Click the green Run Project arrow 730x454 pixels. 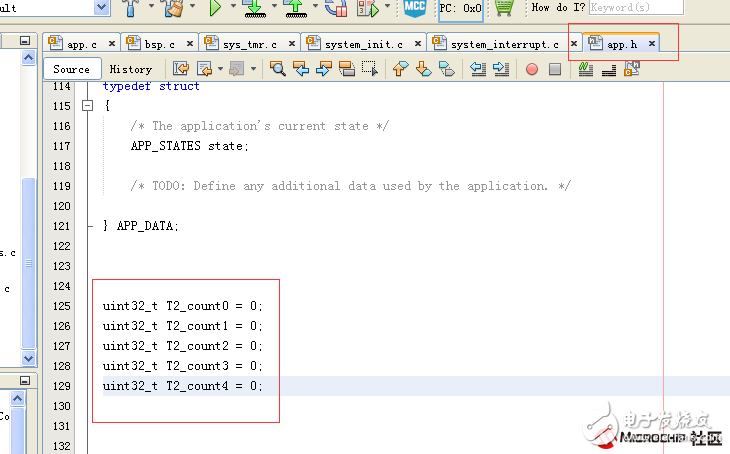(x=214, y=9)
